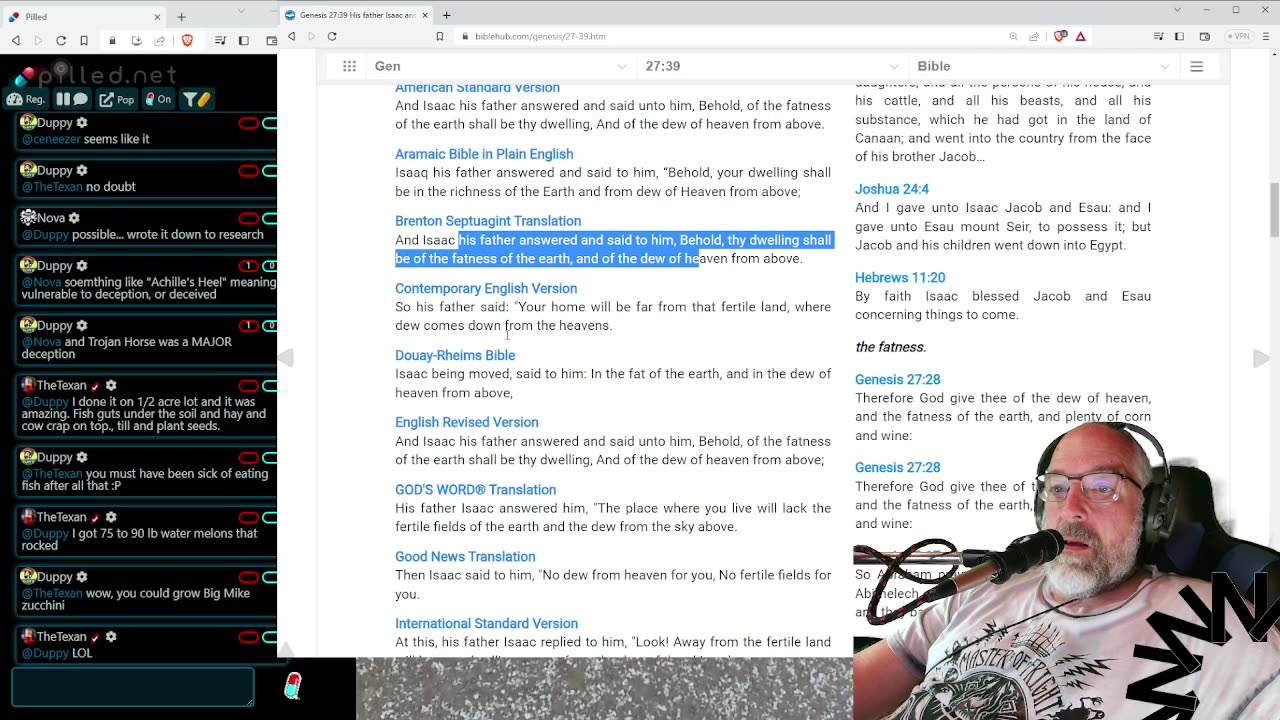The width and height of the screenshot is (1280, 720).
Task: Click the Brave Rewards triangle icon
Action: 1081,36
